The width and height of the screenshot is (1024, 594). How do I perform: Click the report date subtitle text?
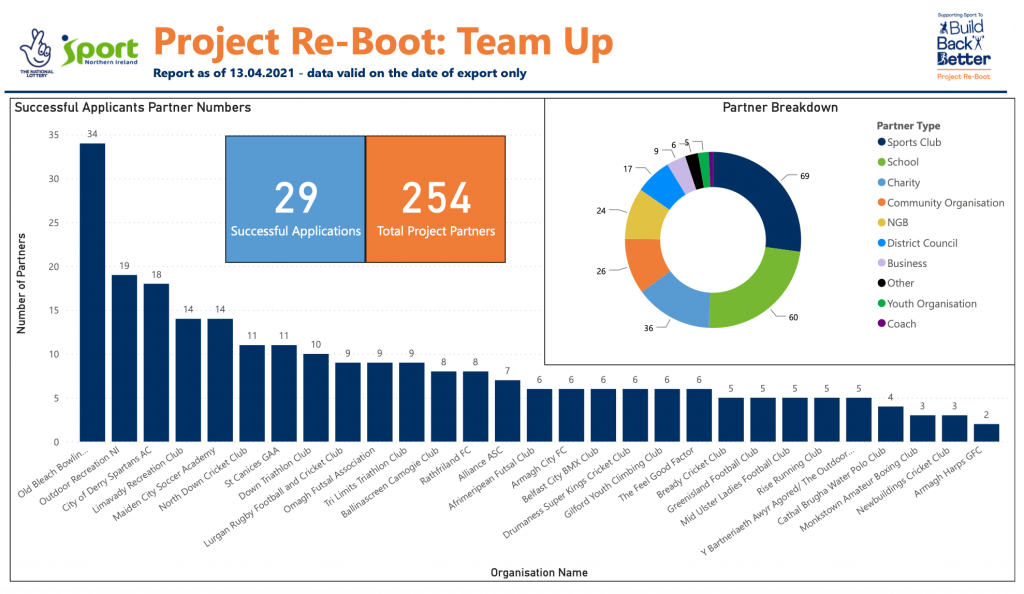[340, 73]
